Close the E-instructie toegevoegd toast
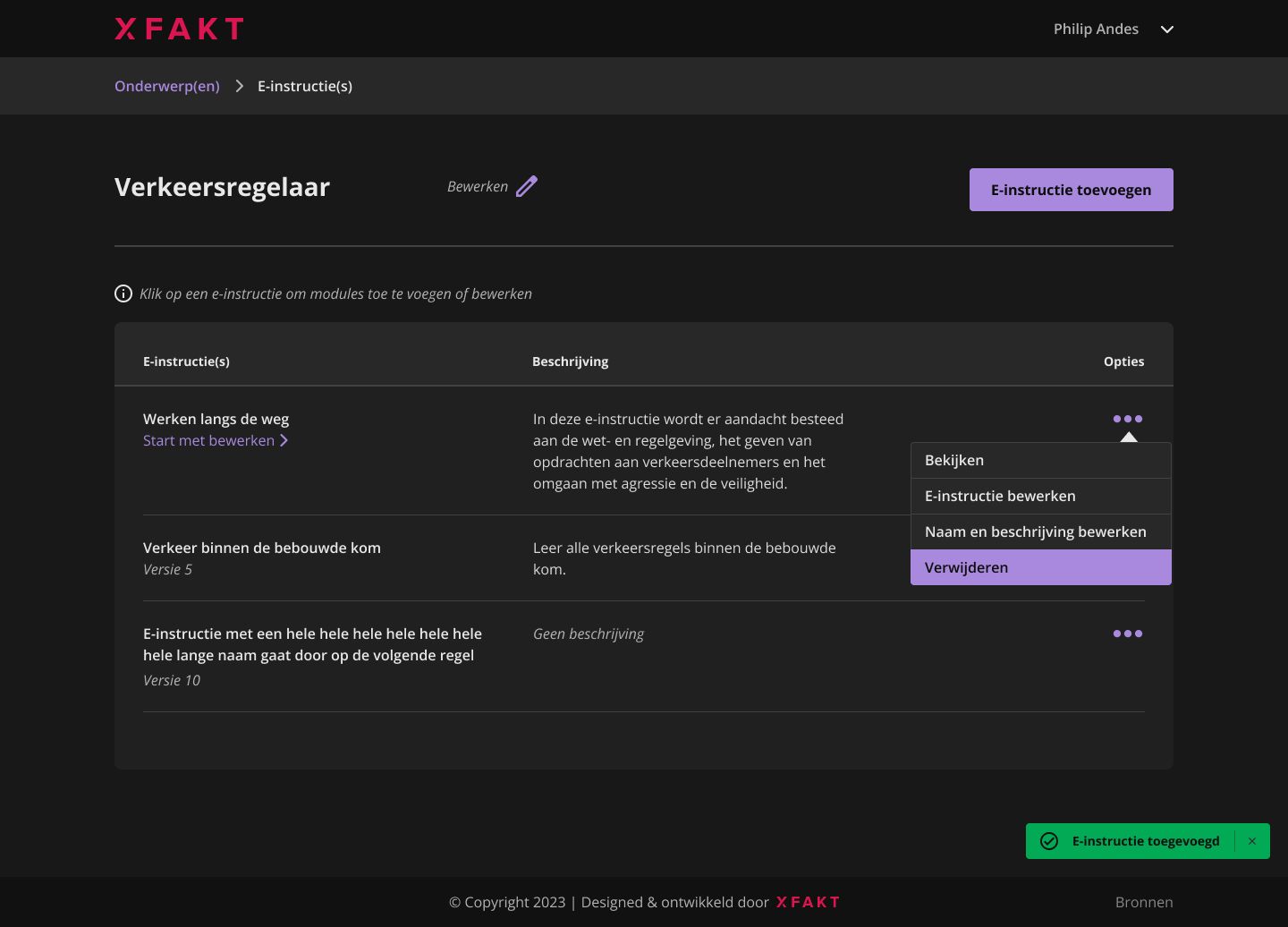 click(1252, 841)
